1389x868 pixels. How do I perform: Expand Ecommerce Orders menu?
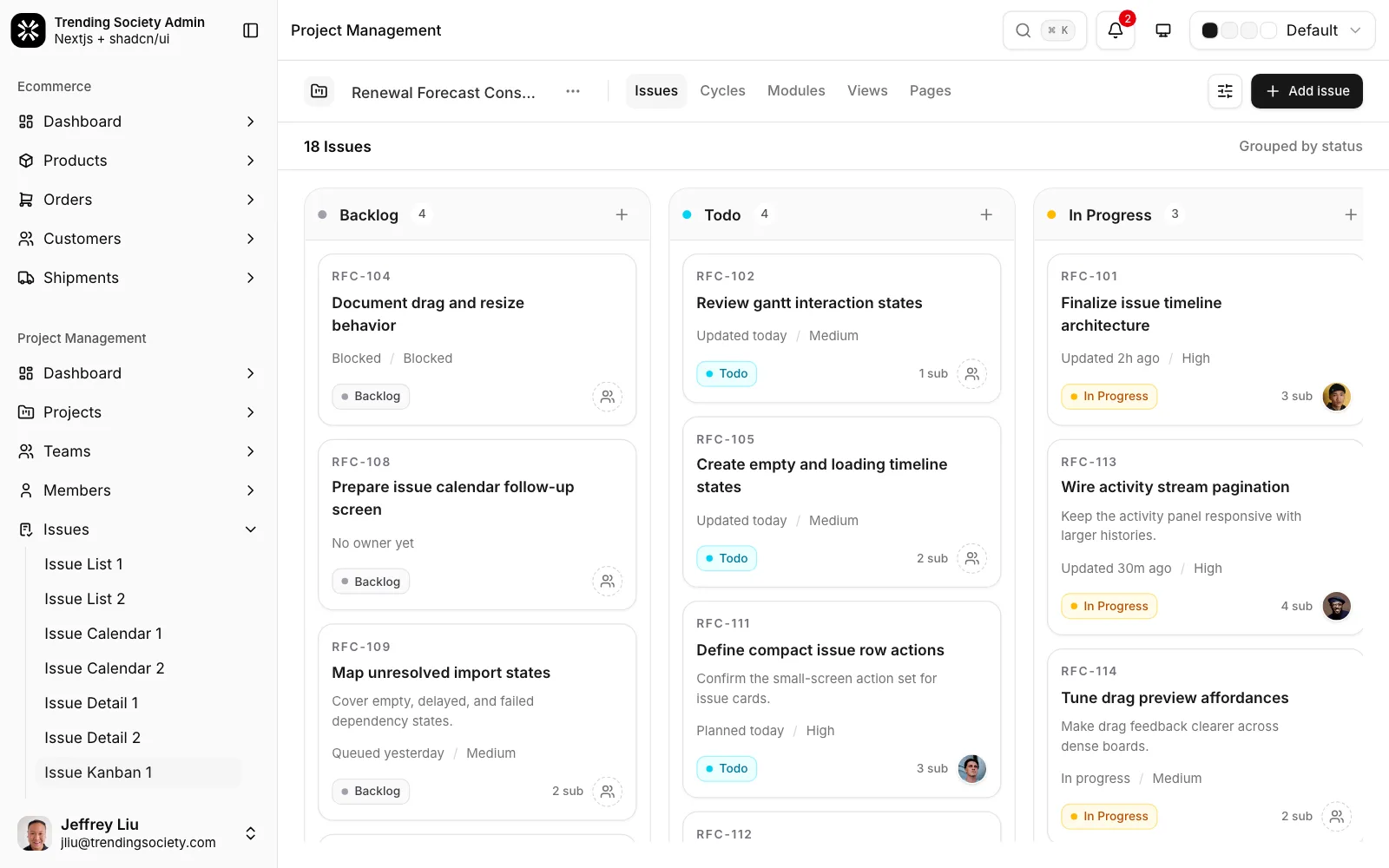(139, 200)
